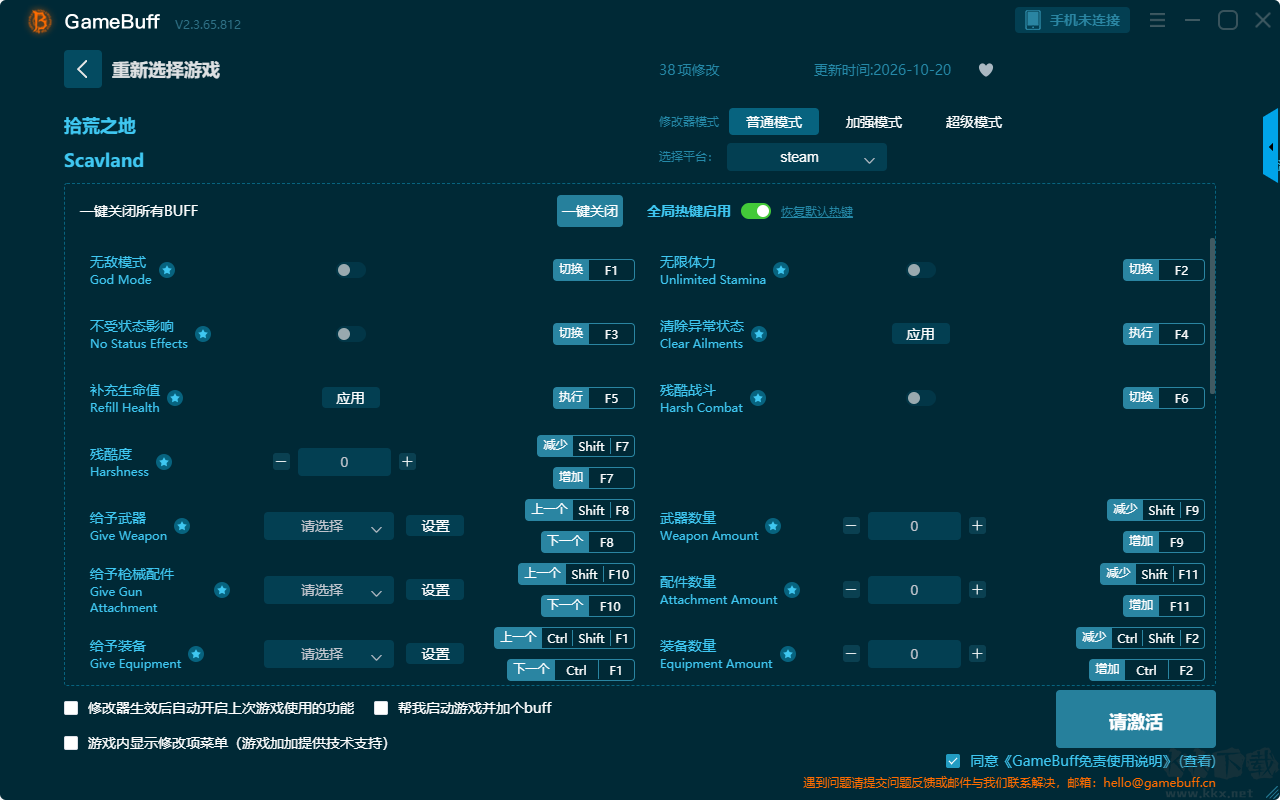Decrease Weapon Amount with minus button
The height and width of the screenshot is (800, 1280).
pos(851,526)
